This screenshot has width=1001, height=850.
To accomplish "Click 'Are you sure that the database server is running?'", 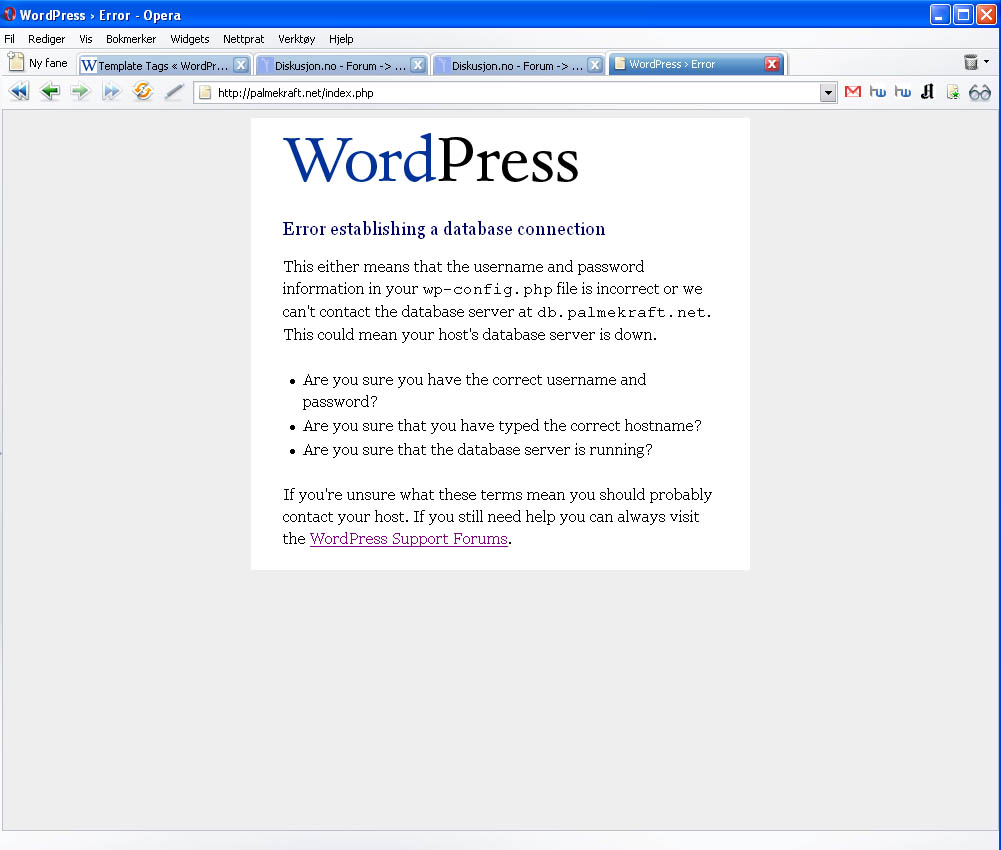I will pos(478,450).
